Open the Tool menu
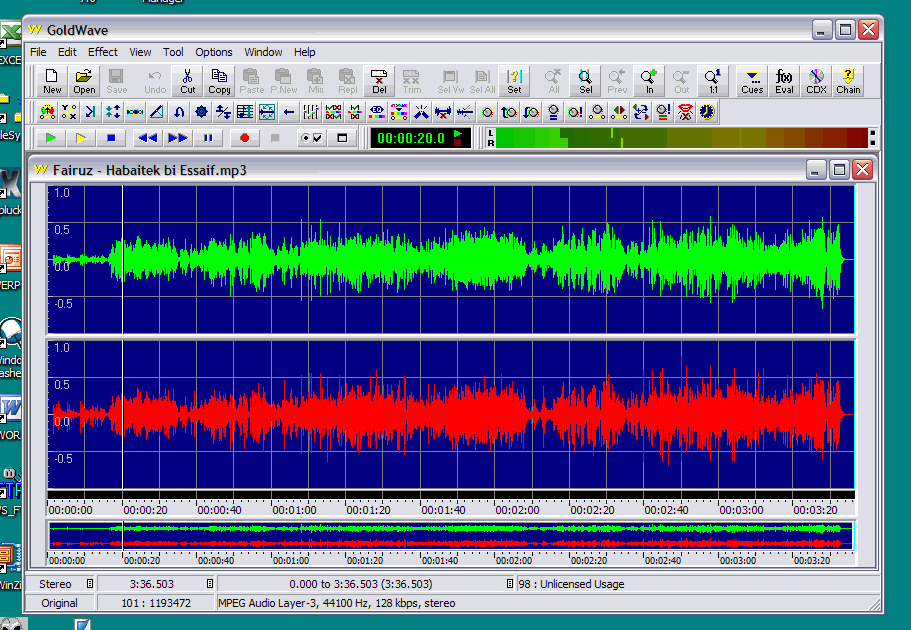Screen dimensions: 911x630 [x=173, y=52]
